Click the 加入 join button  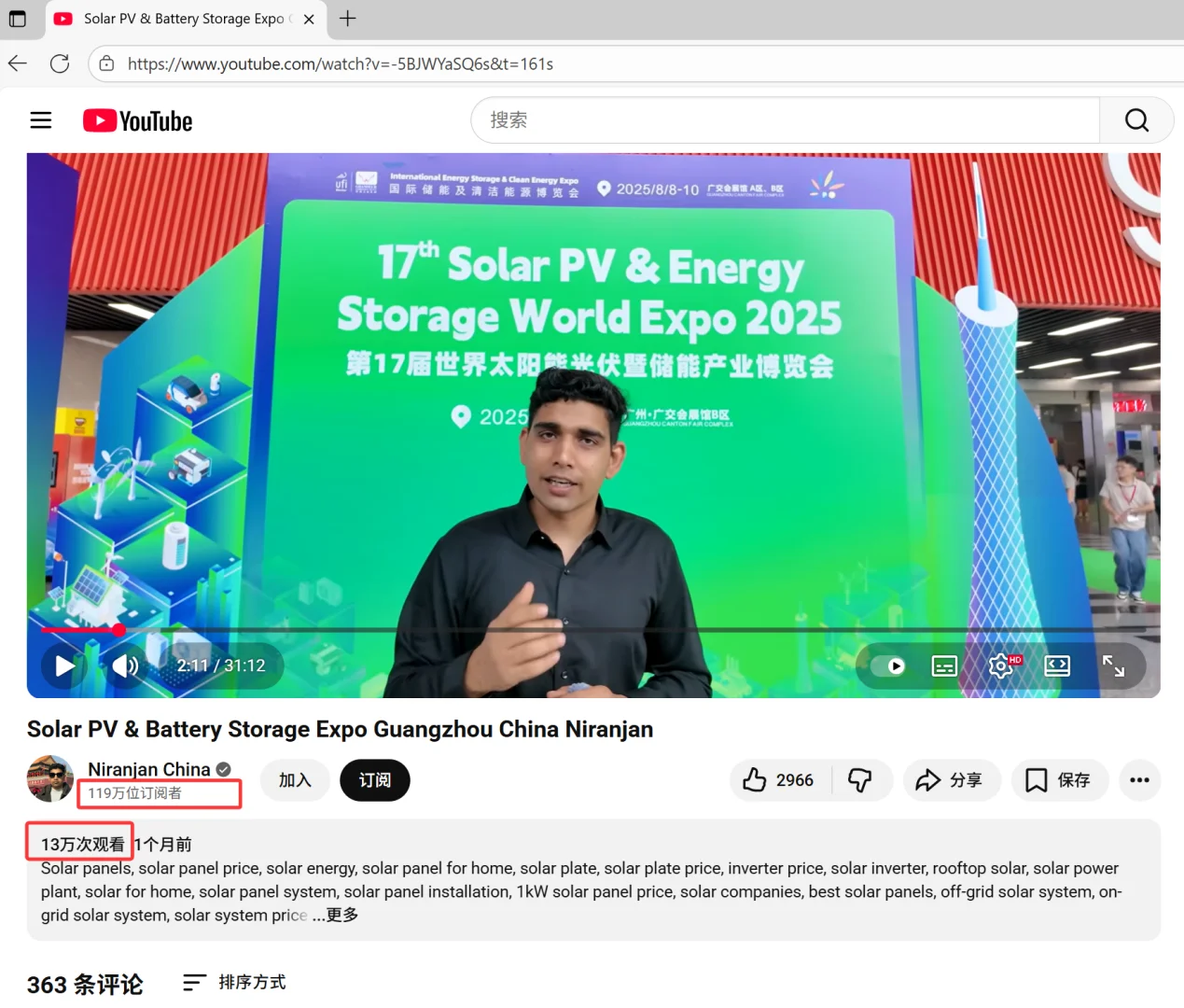point(295,780)
